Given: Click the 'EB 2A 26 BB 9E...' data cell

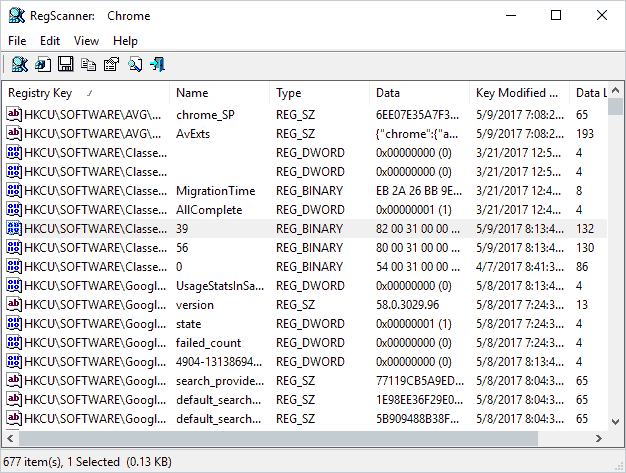Looking at the screenshot, I should click(x=419, y=191).
